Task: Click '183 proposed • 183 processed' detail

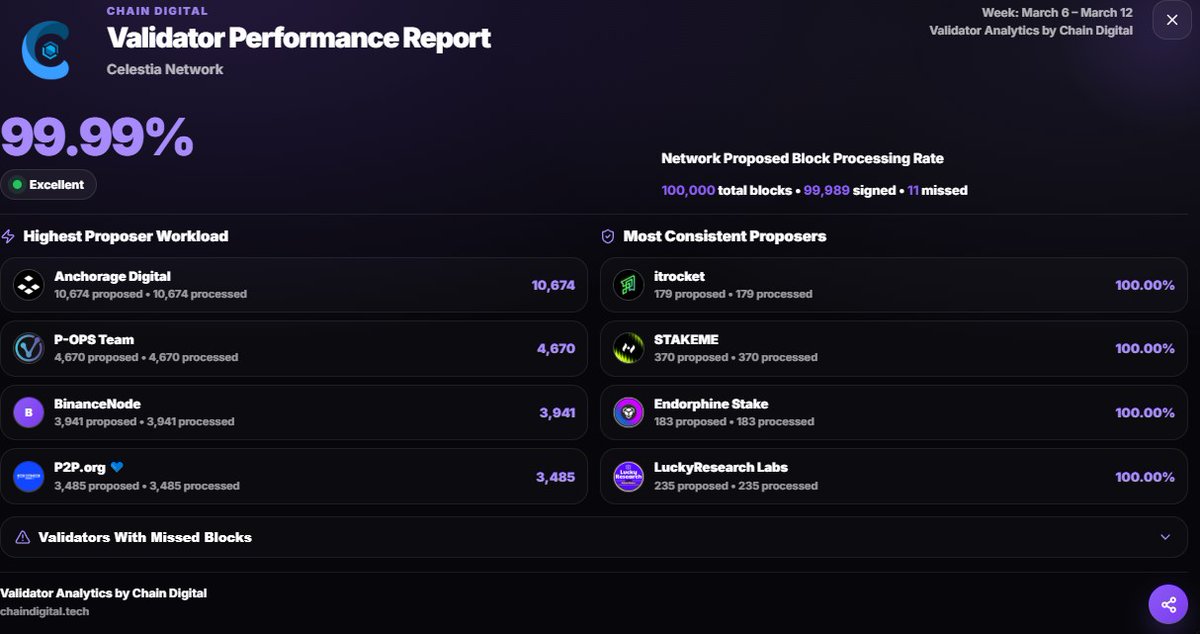Action: tap(734, 422)
